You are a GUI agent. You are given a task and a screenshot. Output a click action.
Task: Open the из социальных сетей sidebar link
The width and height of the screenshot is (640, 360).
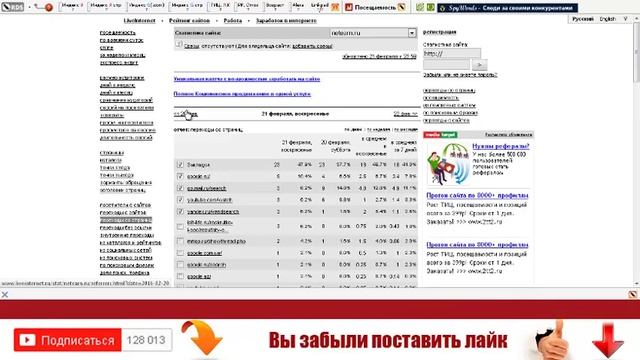pos(125,250)
